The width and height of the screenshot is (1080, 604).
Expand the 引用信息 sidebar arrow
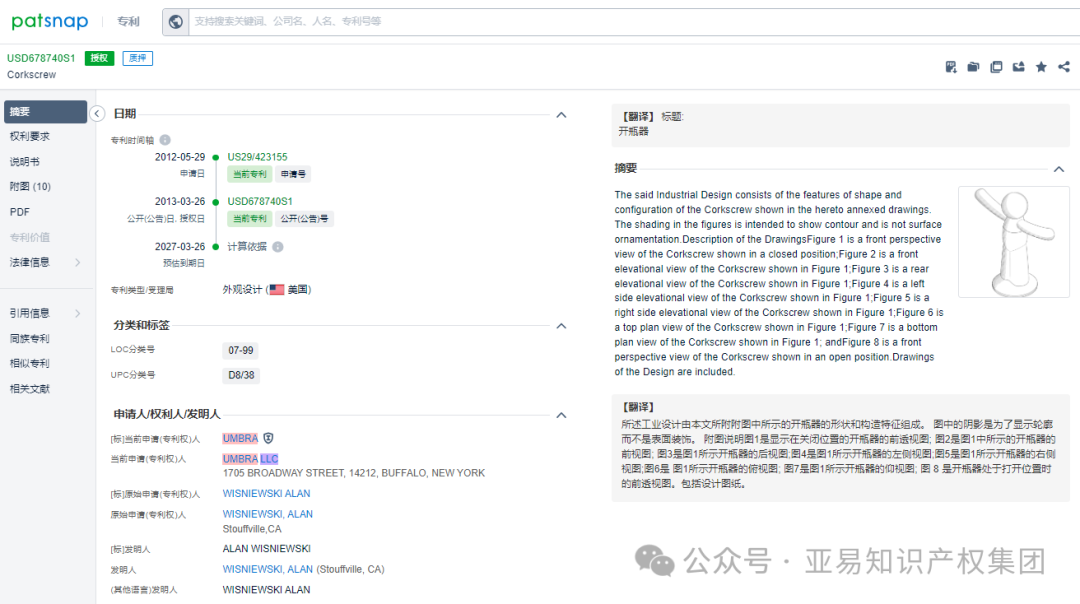(x=78, y=313)
